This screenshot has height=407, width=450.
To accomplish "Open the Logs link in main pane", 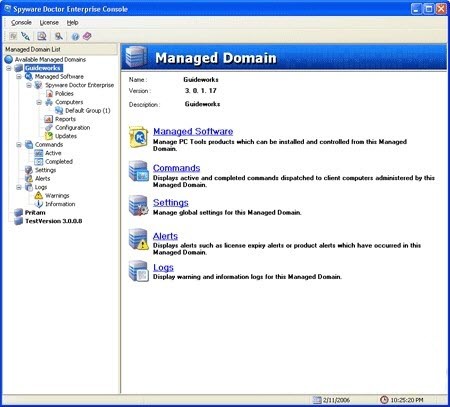I will [x=163, y=267].
